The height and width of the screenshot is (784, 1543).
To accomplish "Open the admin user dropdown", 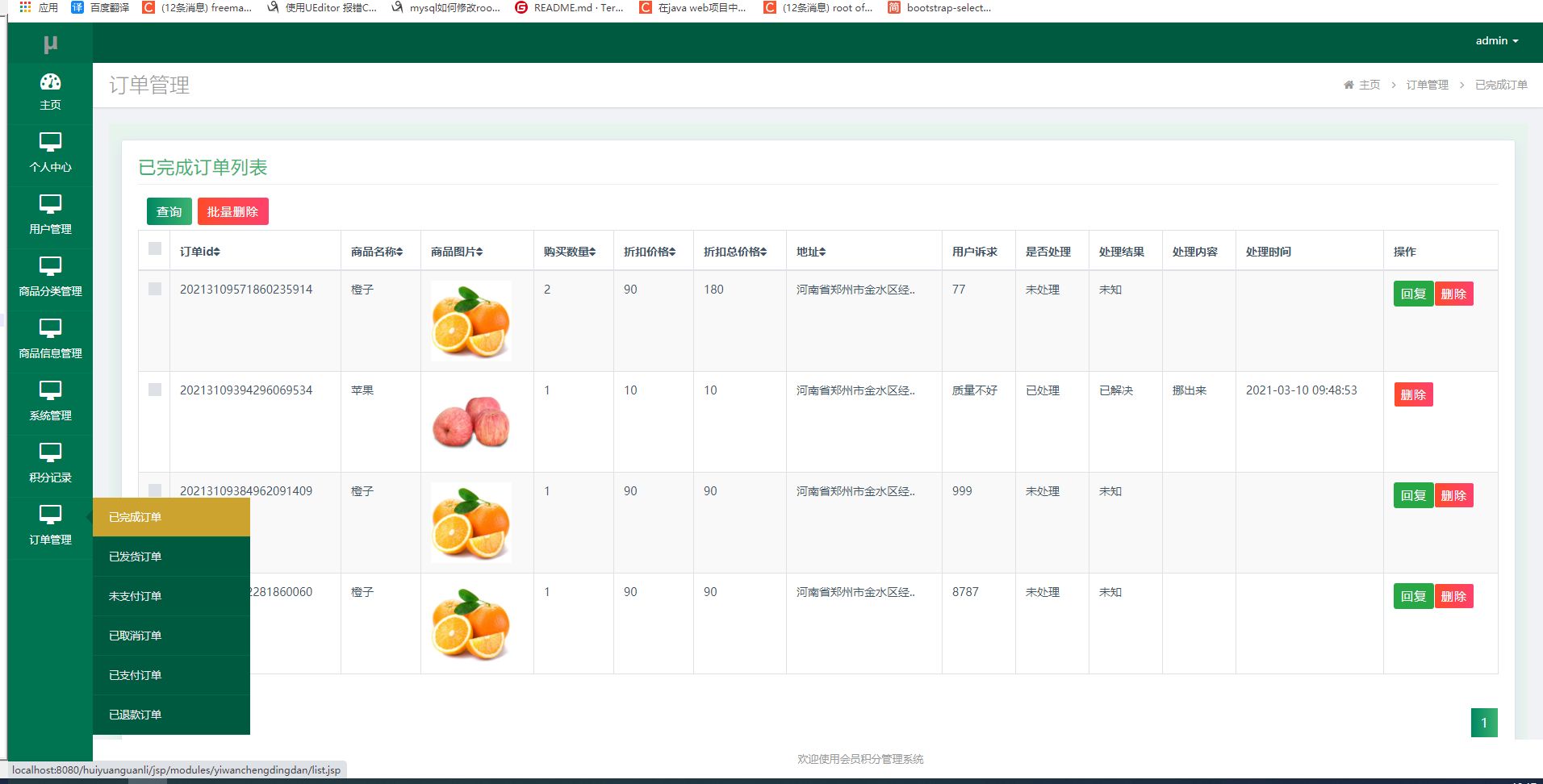I will 1496,40.
